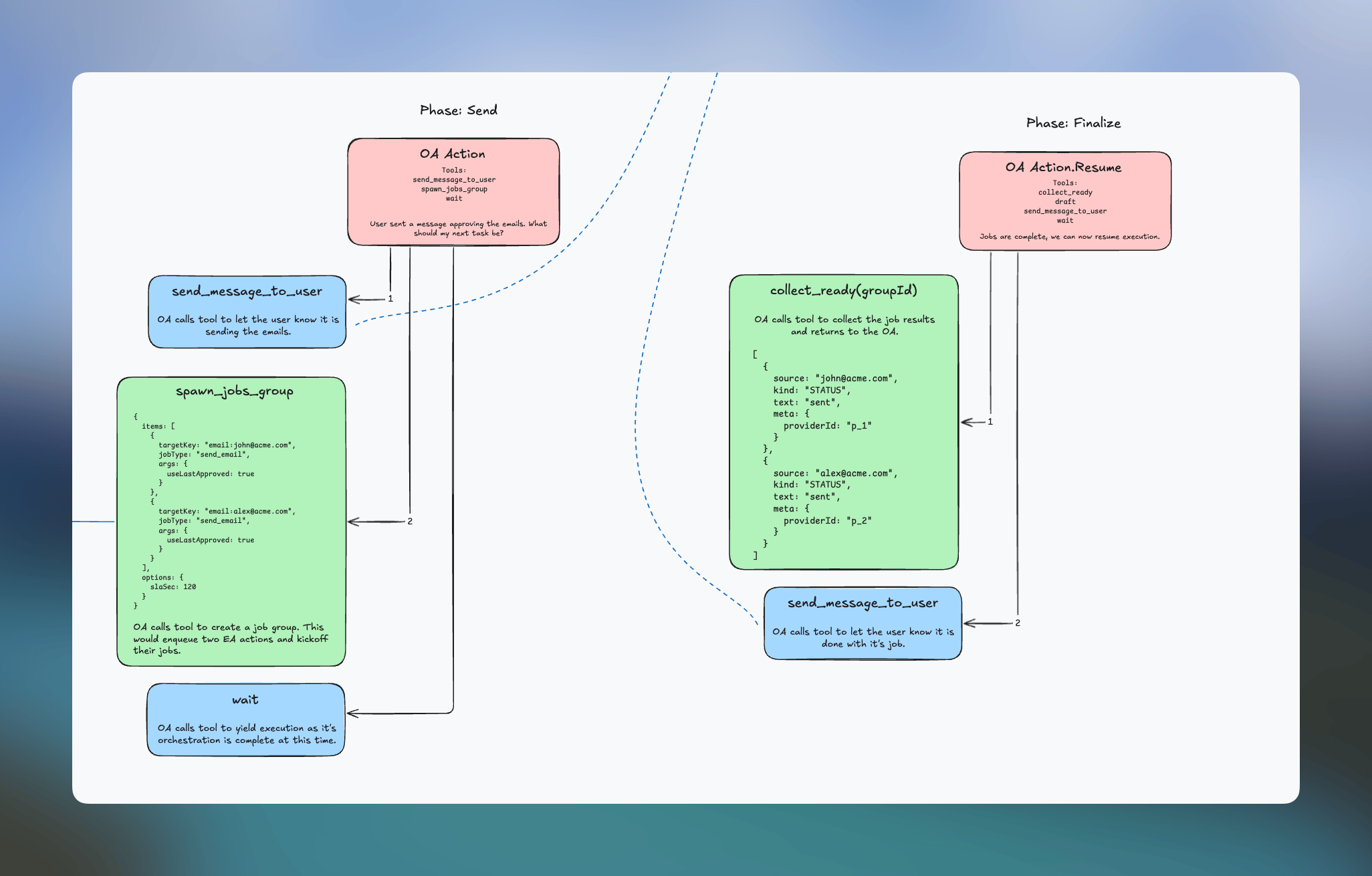1372x876 pixels.
Task: Click arrow label 1 pointing to collect_ready box
Action: coord(990,422)
